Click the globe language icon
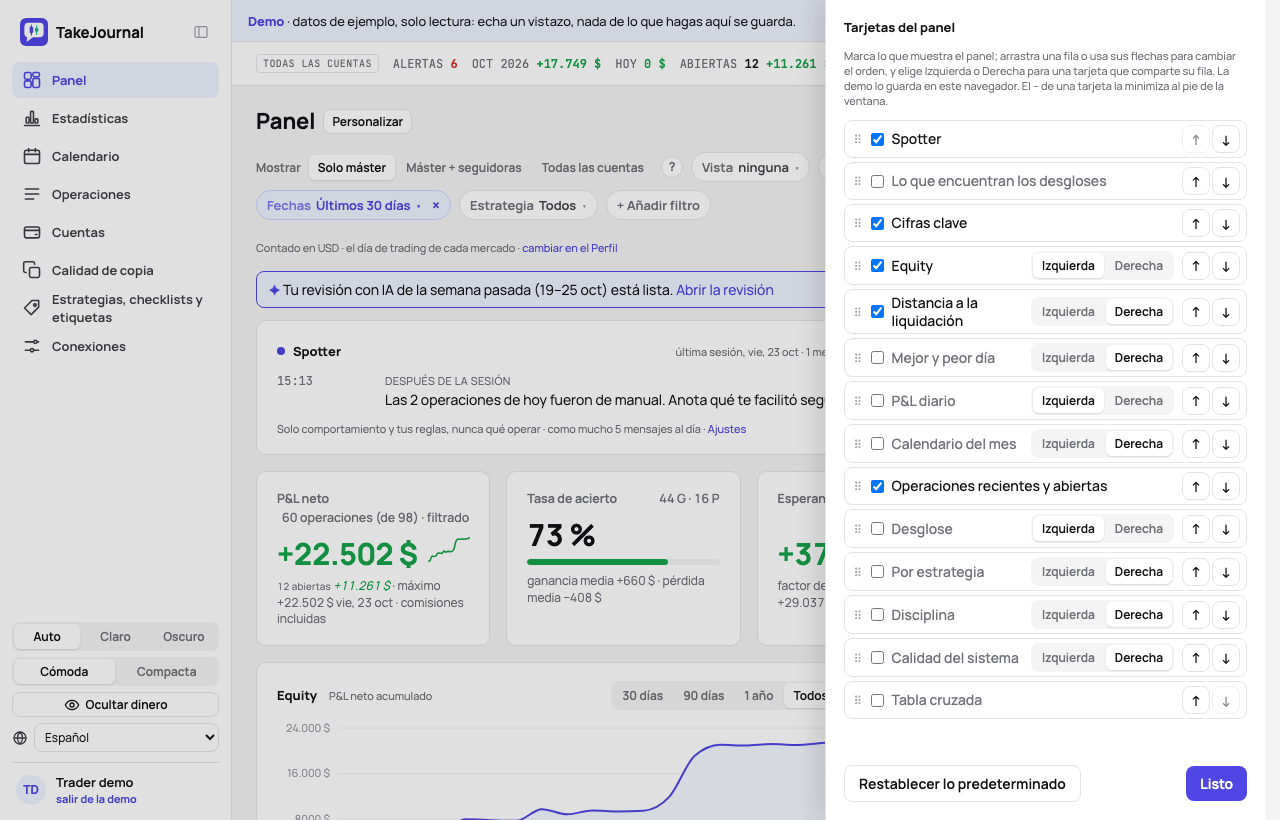 20,738
